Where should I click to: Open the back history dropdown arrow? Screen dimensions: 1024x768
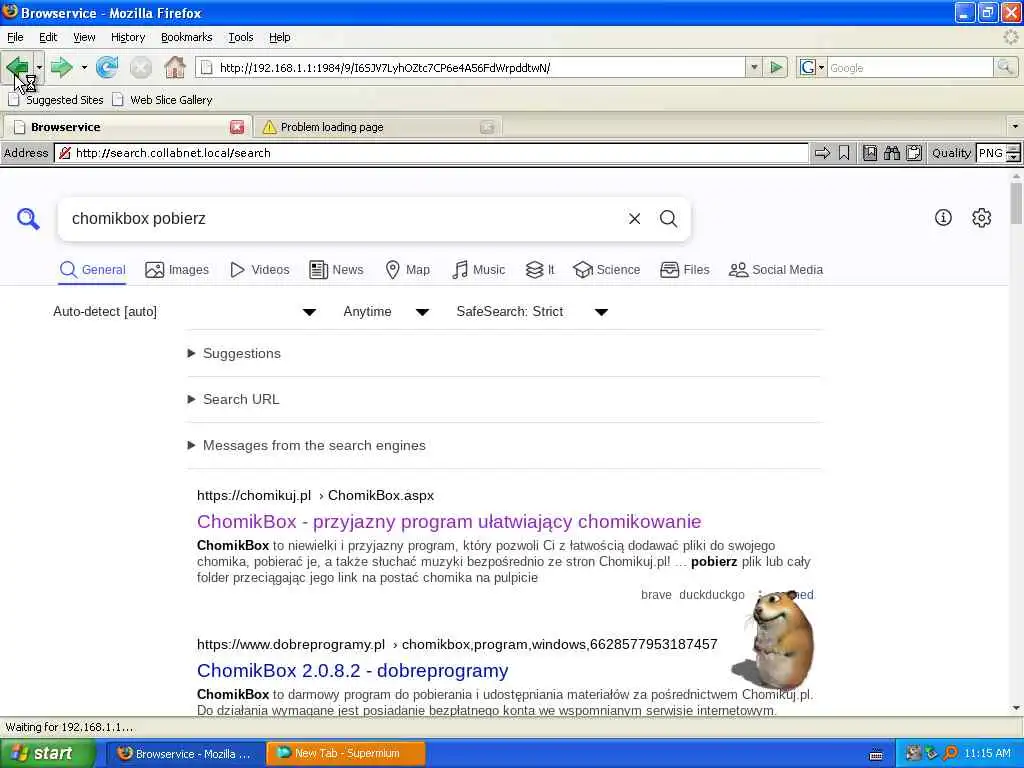pyautogui.click(x=39, y=67)
